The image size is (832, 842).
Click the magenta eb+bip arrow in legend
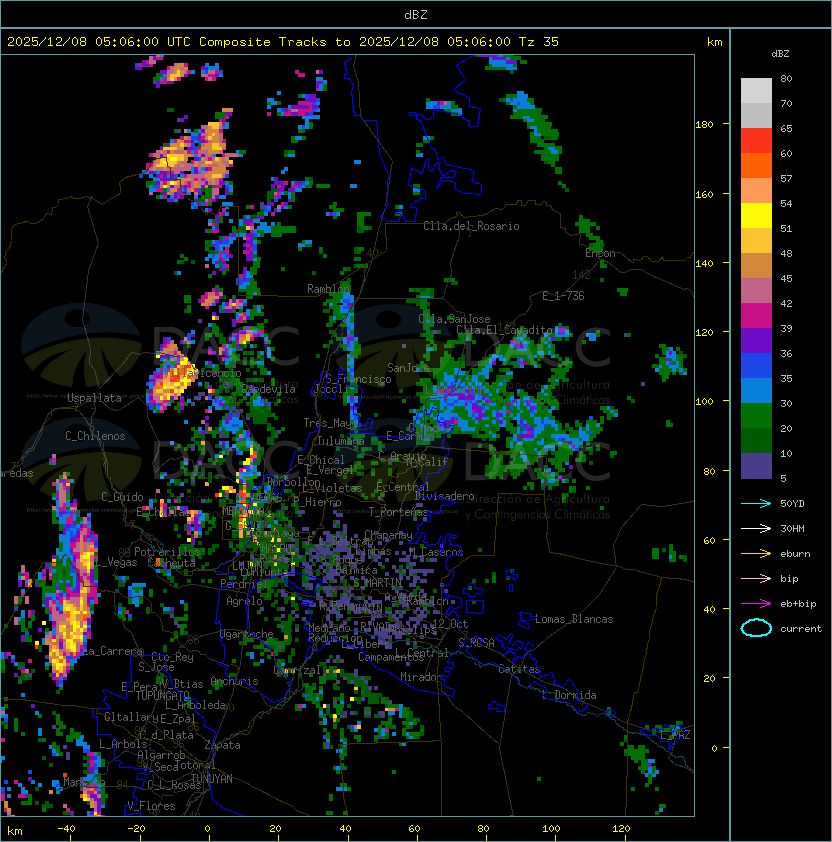tap(756, 604)
